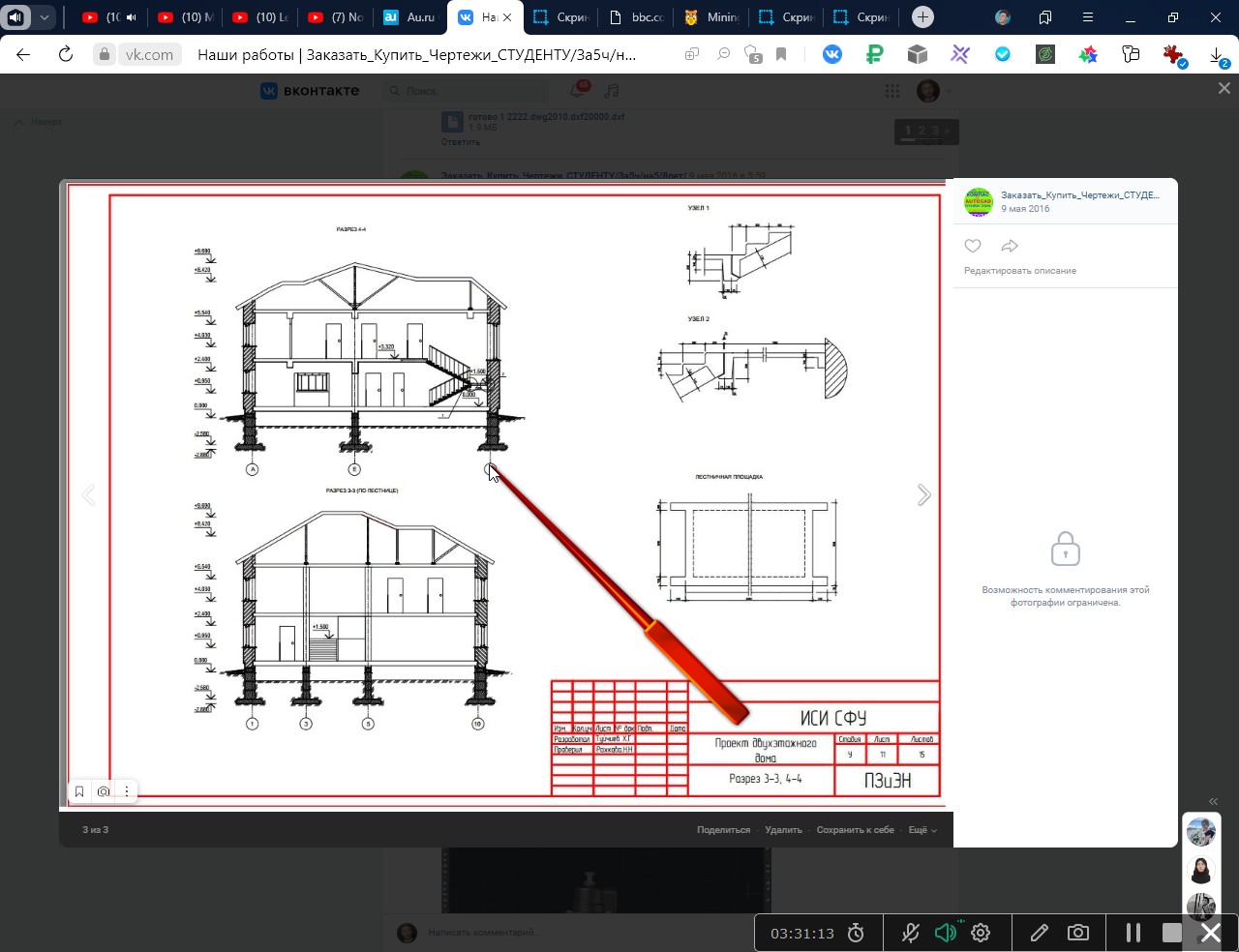Close the photo viewer with X
The height and width of the screenshot is (952, 1239).
(1224, 88)
